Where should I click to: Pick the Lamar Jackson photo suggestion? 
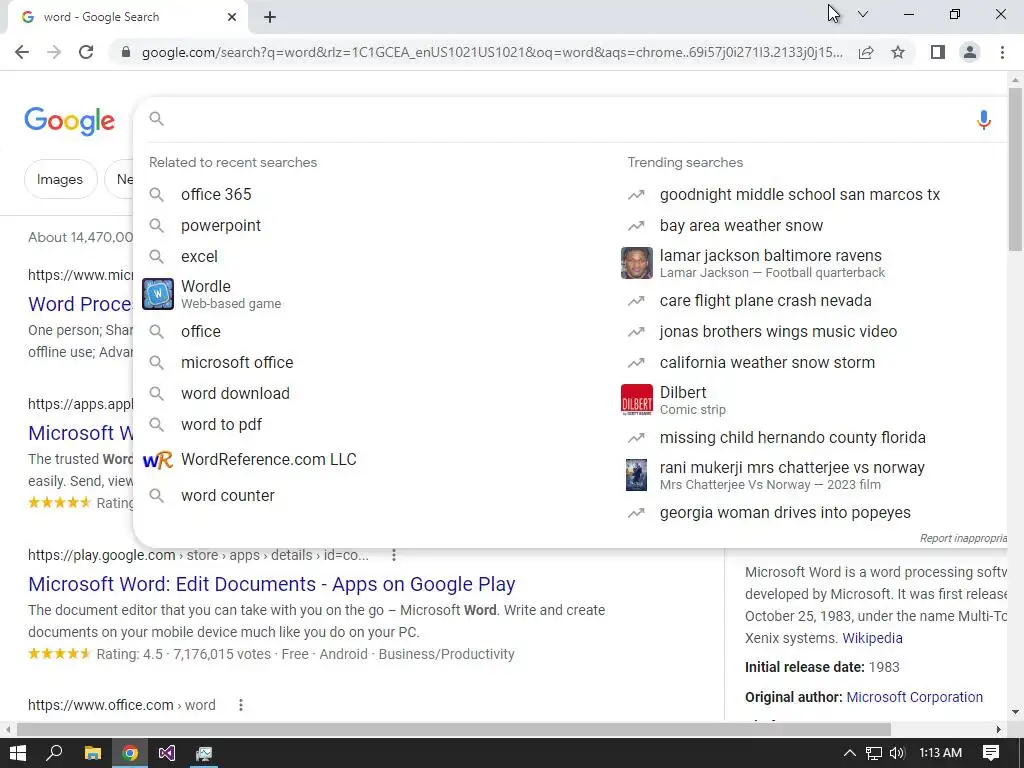(637, 263)
